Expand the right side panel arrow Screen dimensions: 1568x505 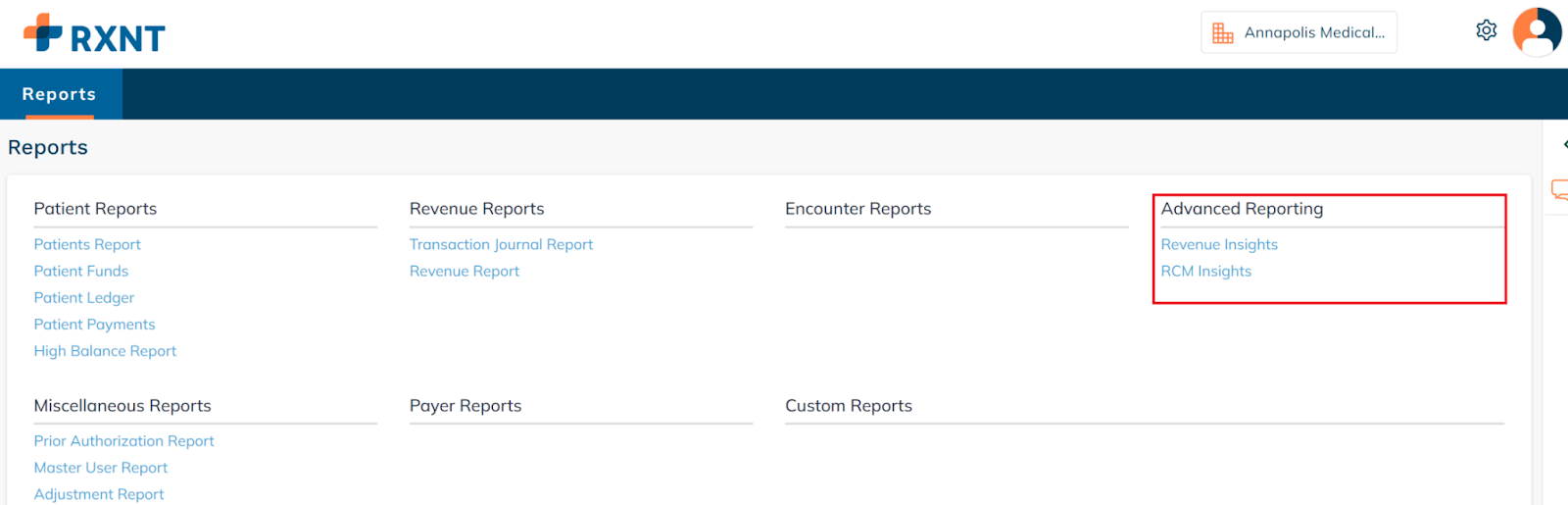1563,144
